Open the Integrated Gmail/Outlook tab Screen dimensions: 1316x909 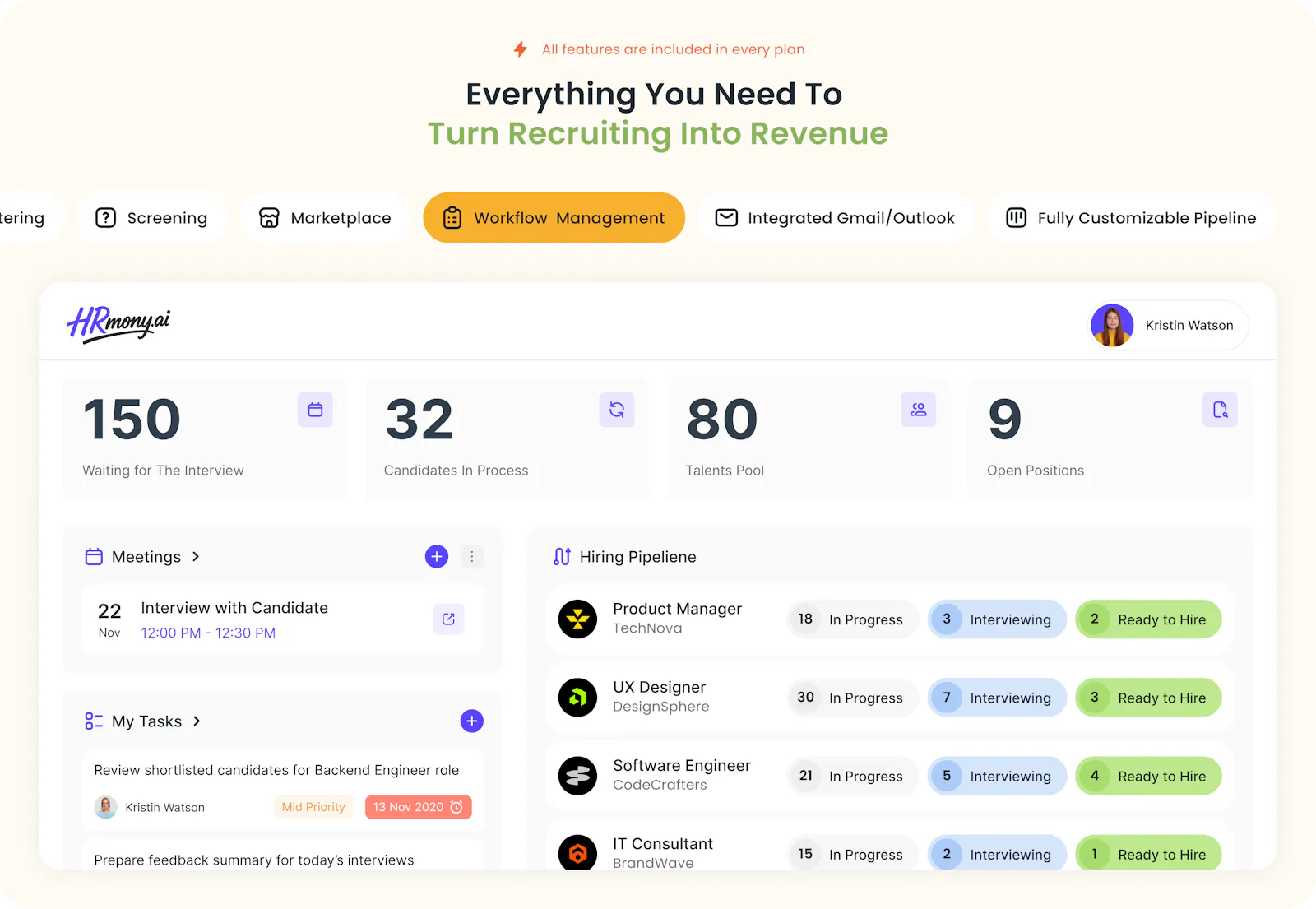pos(836,218)
